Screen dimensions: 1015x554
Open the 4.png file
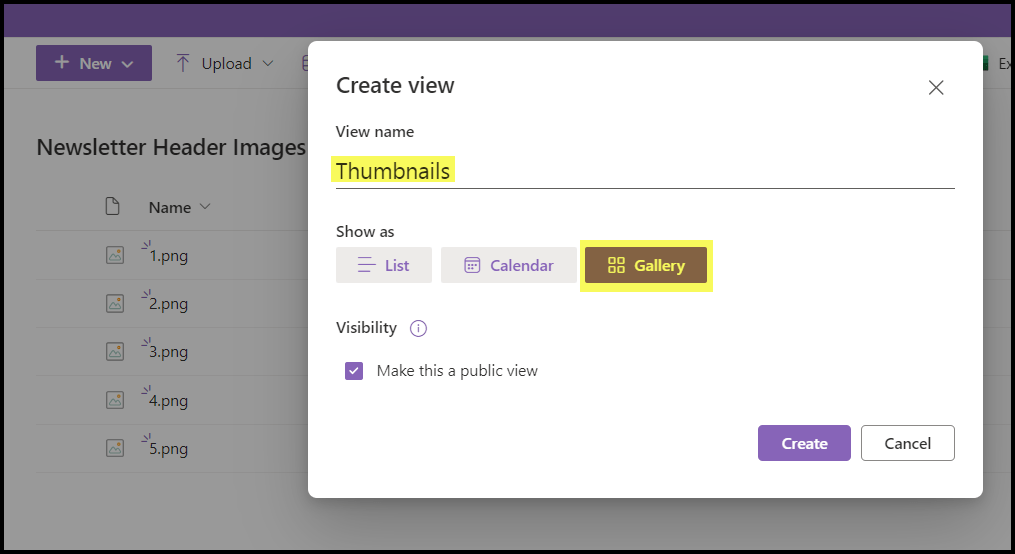[x=168, y=401]
